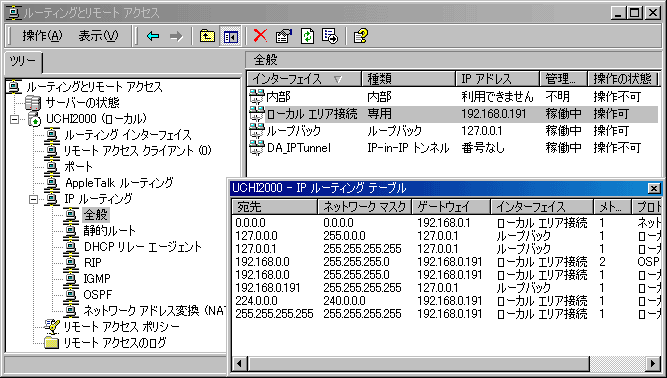The width and height of the screenshot is (667, 378).
Task: Click the リモート アクセスのログ folder icon
Action: (52, 343)
